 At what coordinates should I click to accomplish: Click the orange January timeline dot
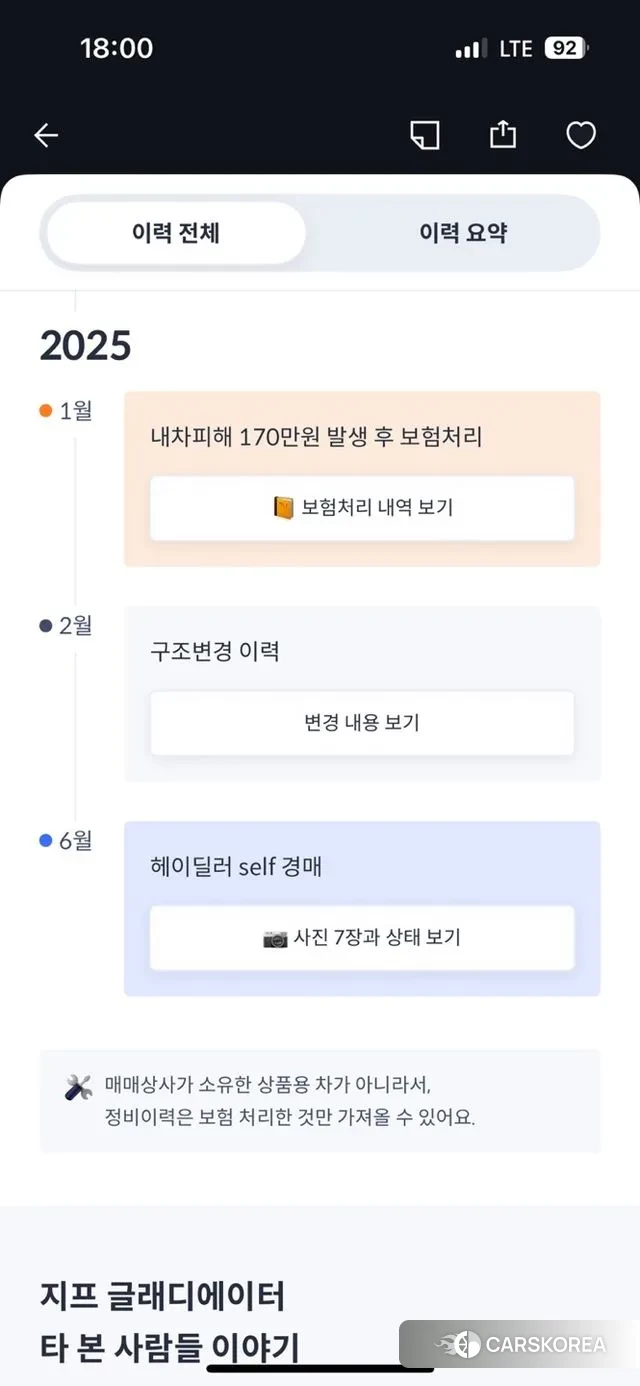pos(46,411)
